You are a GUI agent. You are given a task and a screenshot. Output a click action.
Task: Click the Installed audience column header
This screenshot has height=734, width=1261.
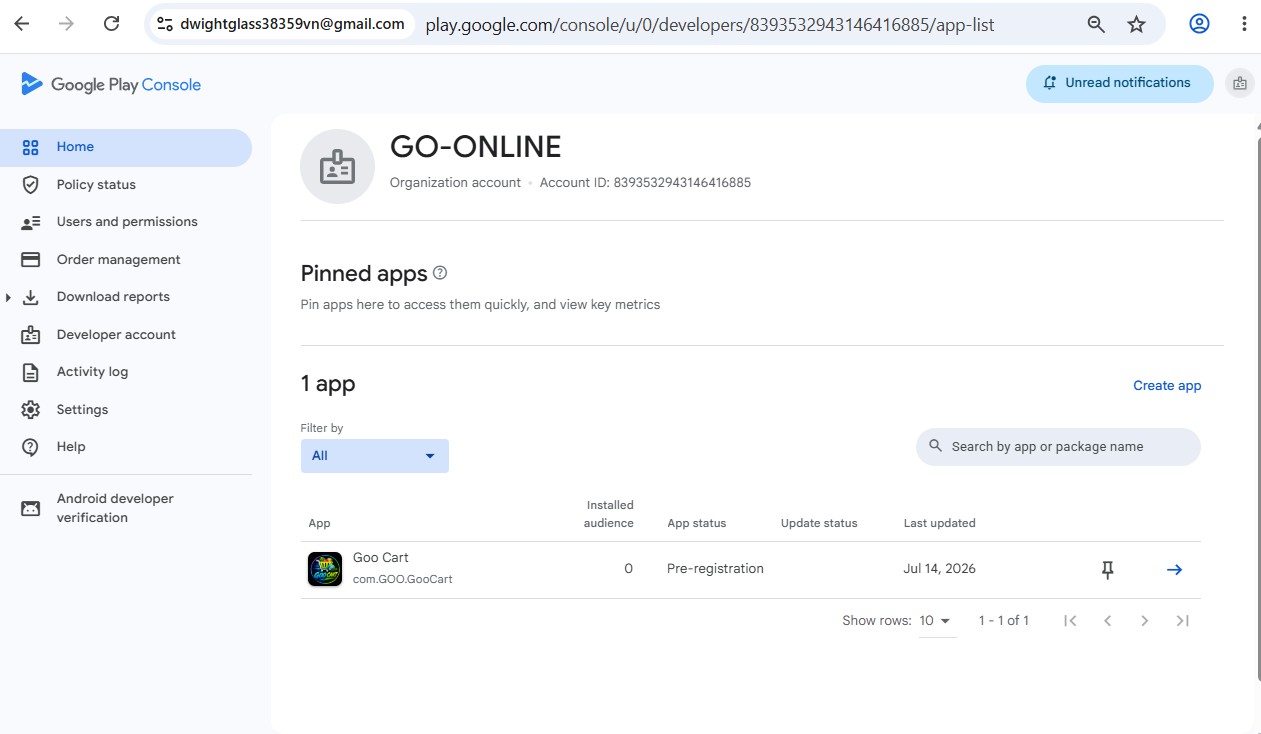click(x=609, y=514)
